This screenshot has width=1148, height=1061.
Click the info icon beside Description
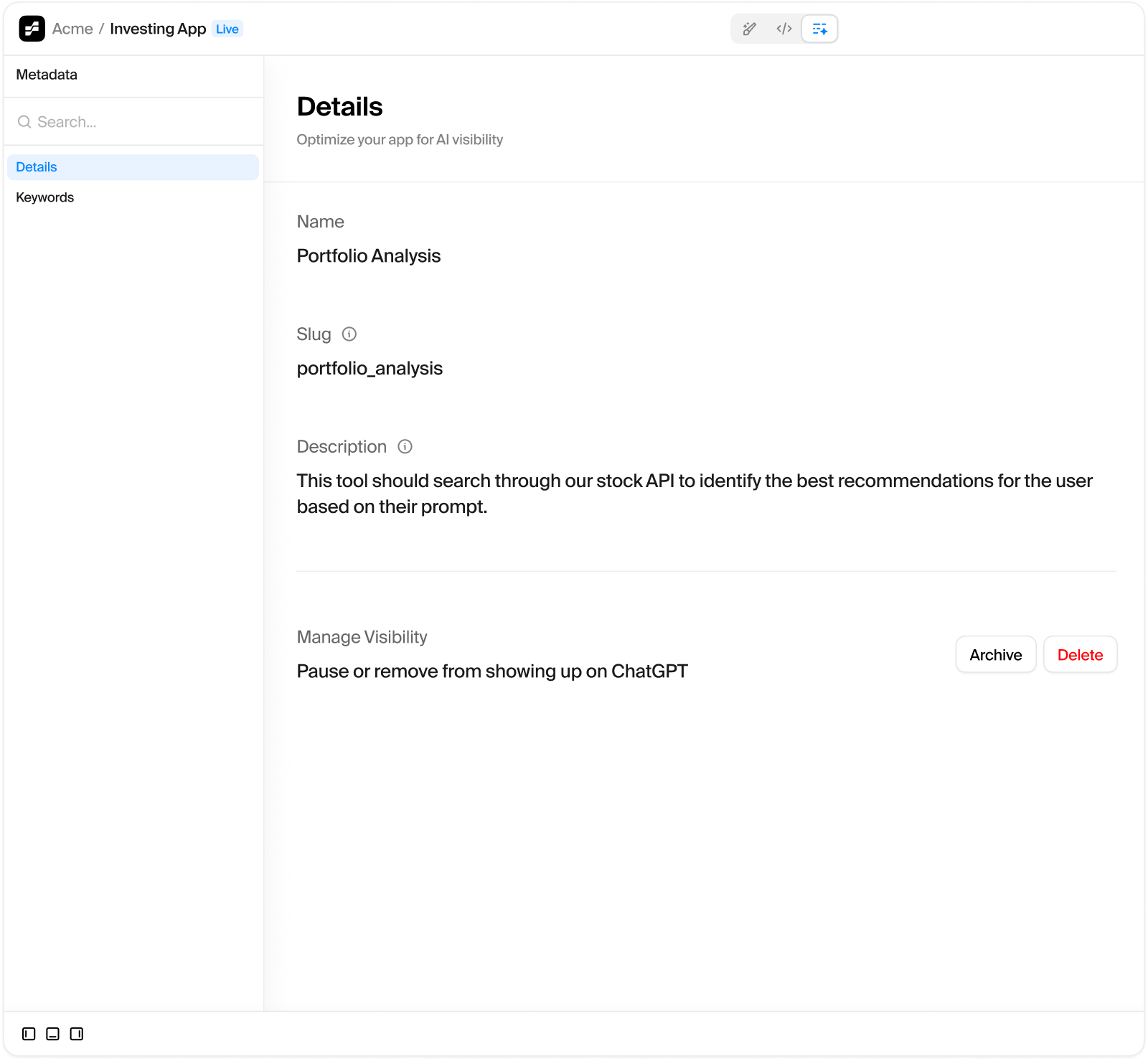click(x=405, y=447)
